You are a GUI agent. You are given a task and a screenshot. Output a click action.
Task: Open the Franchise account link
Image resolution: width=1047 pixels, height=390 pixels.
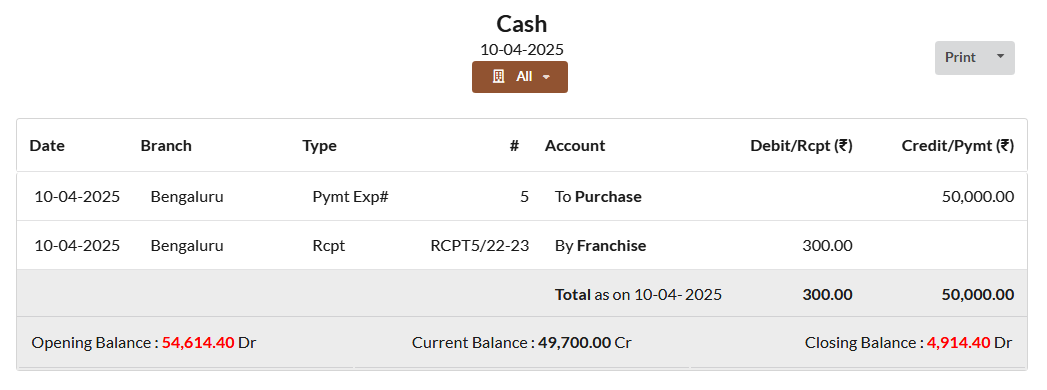(x=612, y=246)
